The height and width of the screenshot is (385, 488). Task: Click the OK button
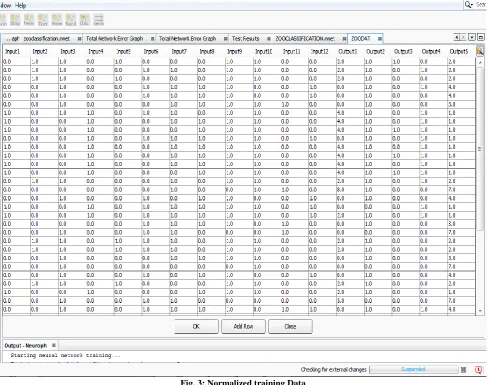pos(196,326)
